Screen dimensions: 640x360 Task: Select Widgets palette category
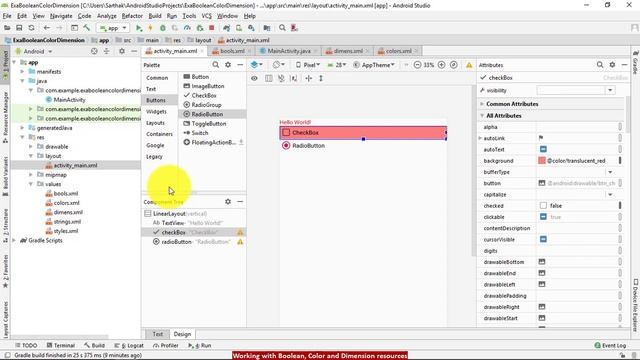click(156, 111)
